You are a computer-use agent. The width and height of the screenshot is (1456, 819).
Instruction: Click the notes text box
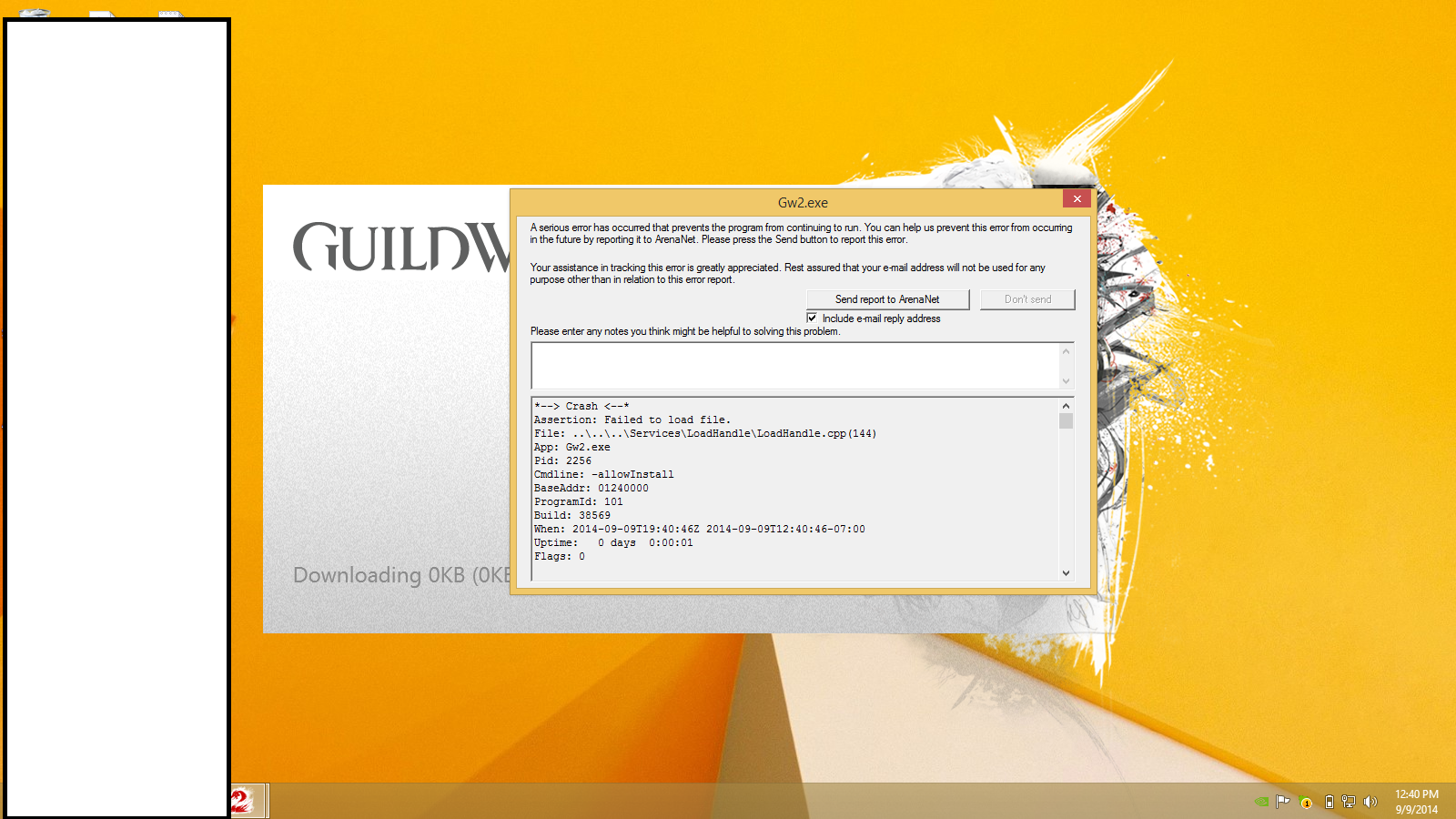[x=794, y=366]
